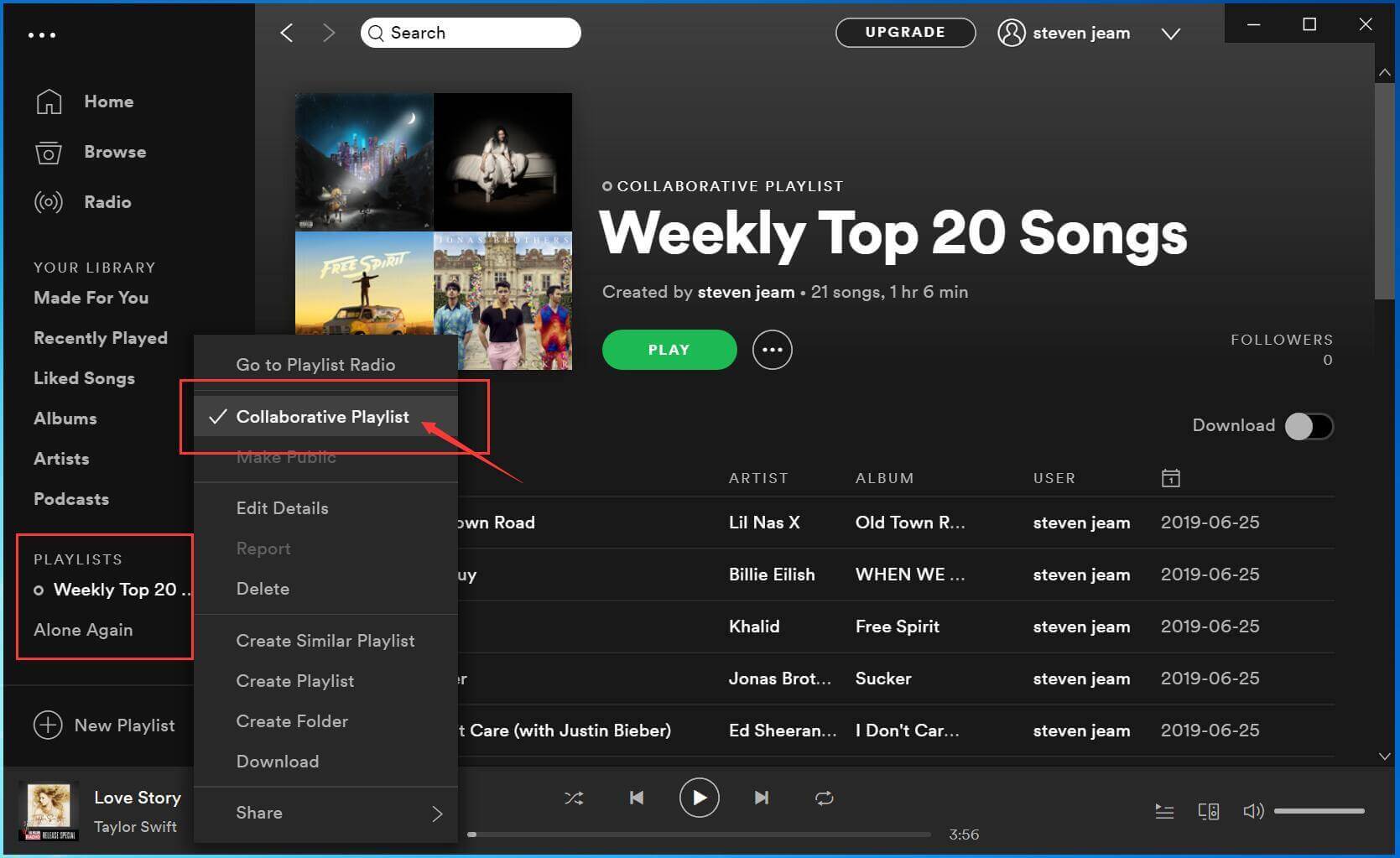
Task: Go forward with the right arrow
Action: pos(329,33)
